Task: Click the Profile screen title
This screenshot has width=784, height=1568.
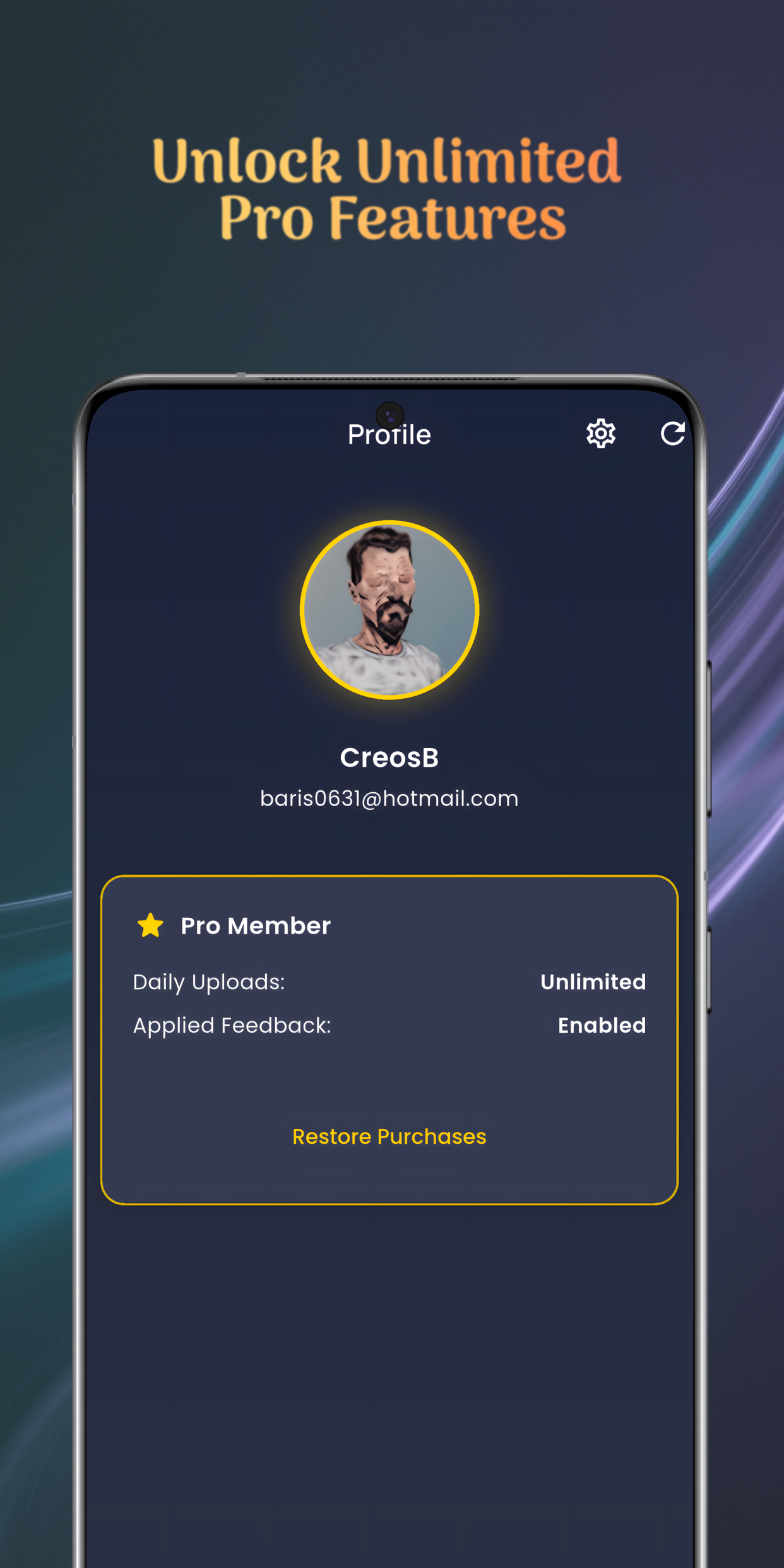Action: (389, 435)
